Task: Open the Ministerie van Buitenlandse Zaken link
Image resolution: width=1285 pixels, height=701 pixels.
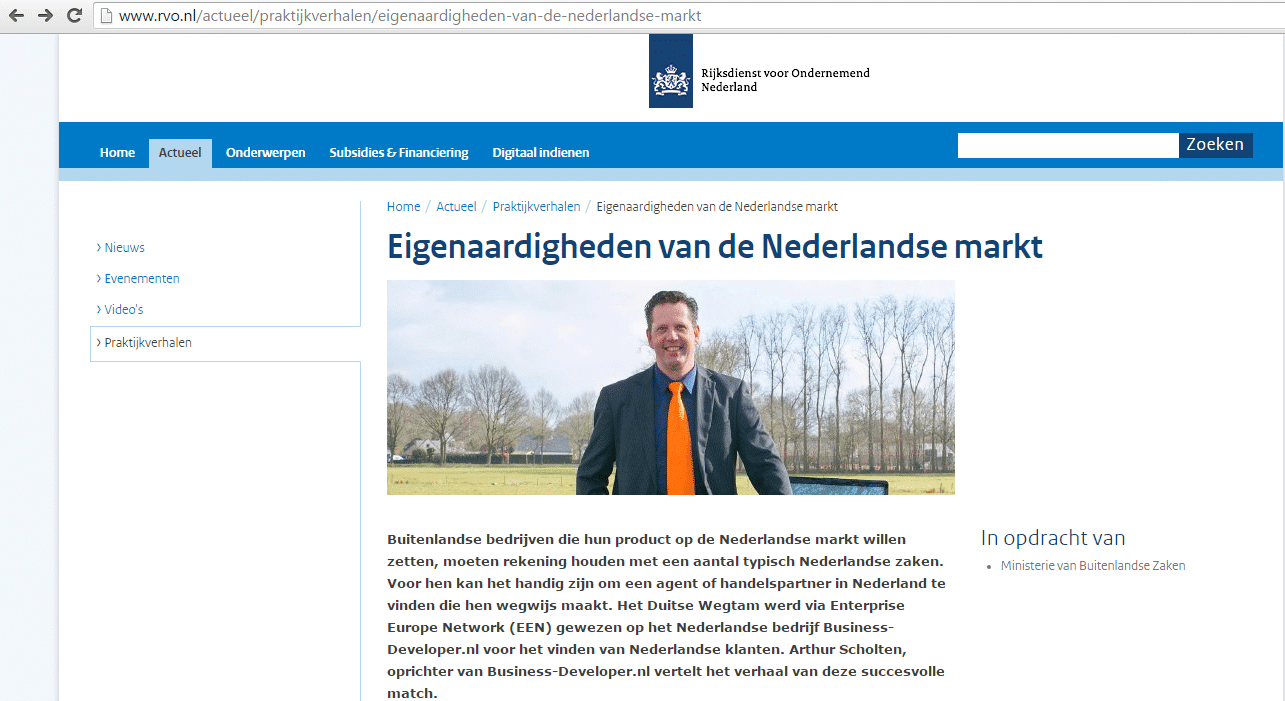Action: coord(1092,566)
